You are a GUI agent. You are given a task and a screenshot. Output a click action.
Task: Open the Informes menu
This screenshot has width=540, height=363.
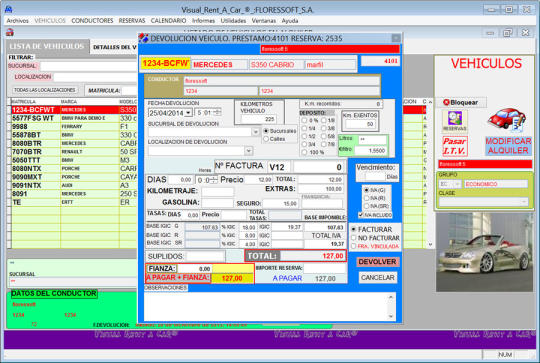pyautogui.click(x=203, y=21)
